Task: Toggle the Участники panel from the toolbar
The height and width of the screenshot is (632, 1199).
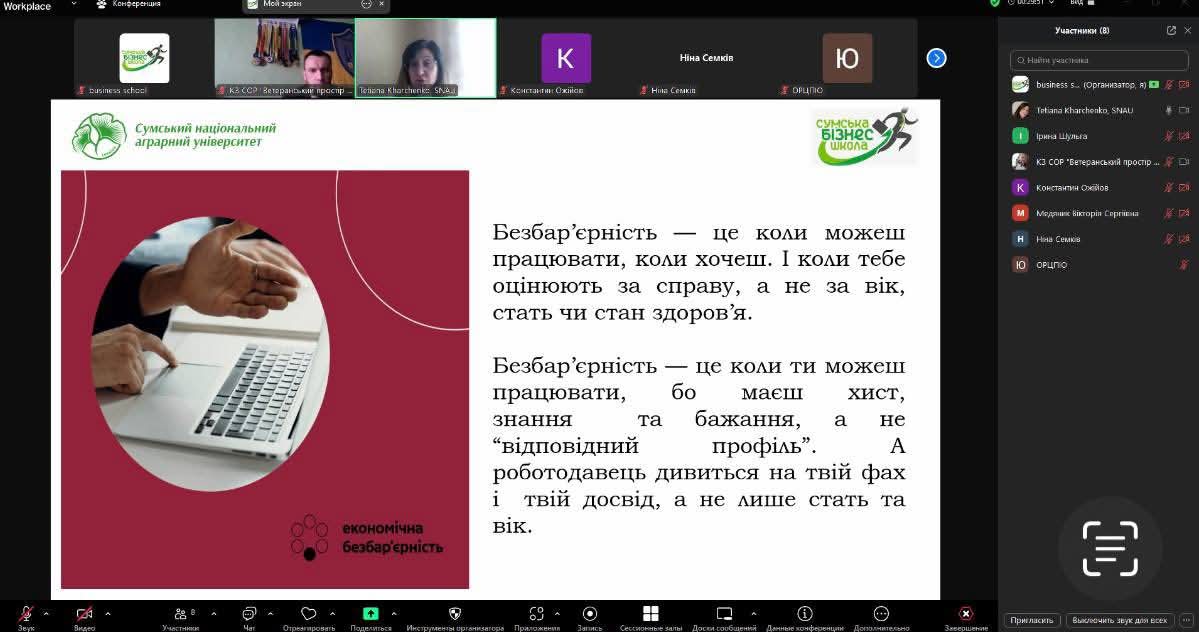Action: tap(180, 616)
